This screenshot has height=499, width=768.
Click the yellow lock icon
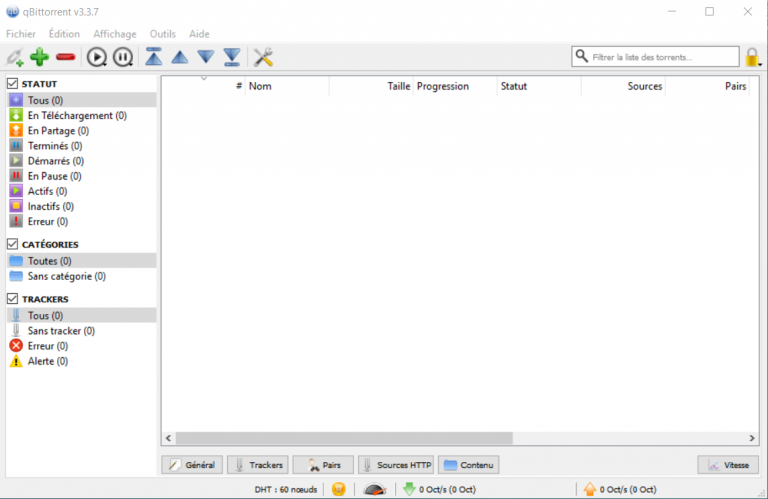[x=753, y=57]
